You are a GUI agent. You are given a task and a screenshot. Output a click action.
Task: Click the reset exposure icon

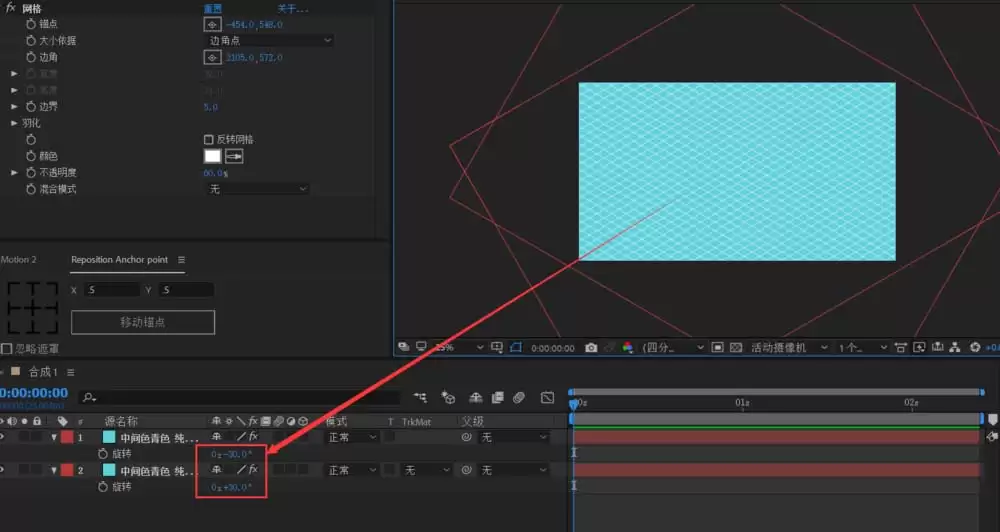(x=974, y=348)
